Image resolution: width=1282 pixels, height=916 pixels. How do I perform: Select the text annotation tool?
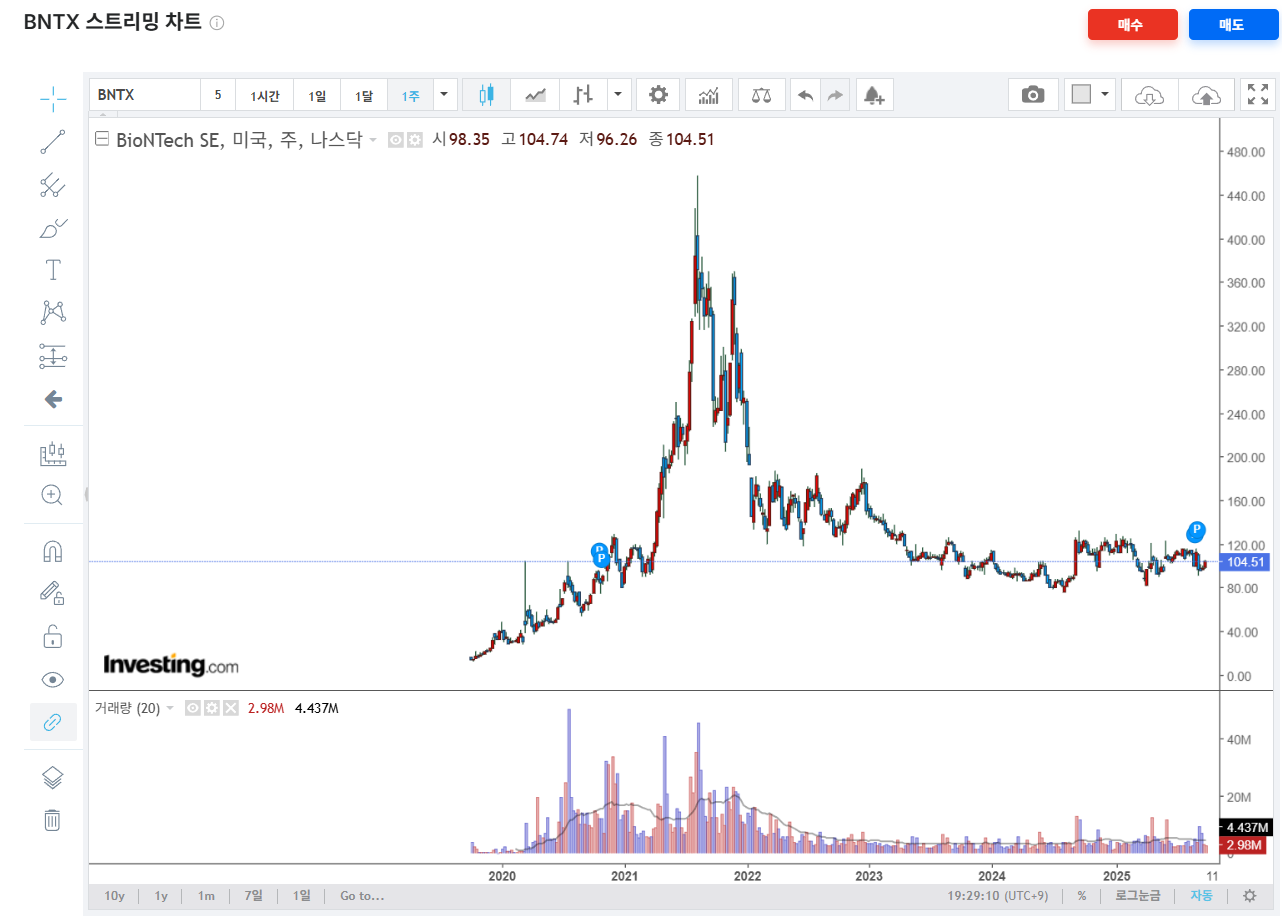pyautogui.click(x=53, y=270)
